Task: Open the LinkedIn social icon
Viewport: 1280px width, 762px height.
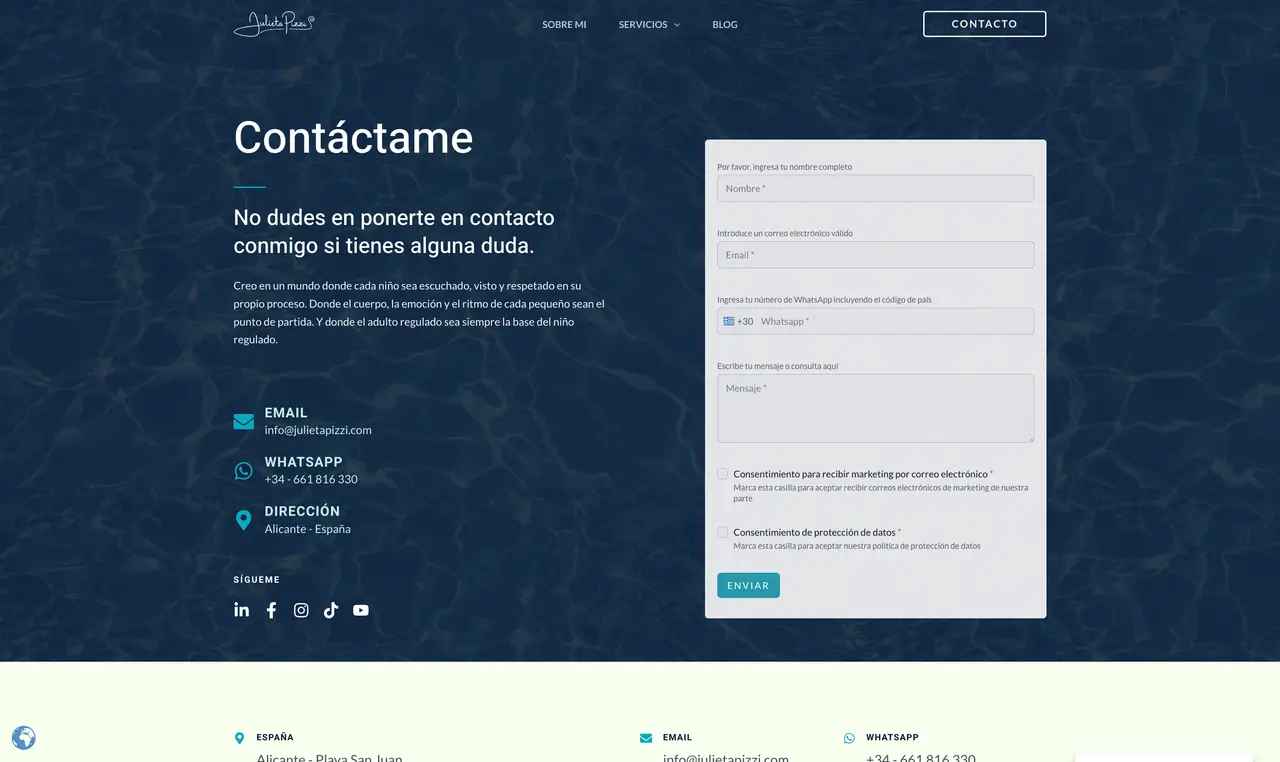Action: (x=241, y=610)
